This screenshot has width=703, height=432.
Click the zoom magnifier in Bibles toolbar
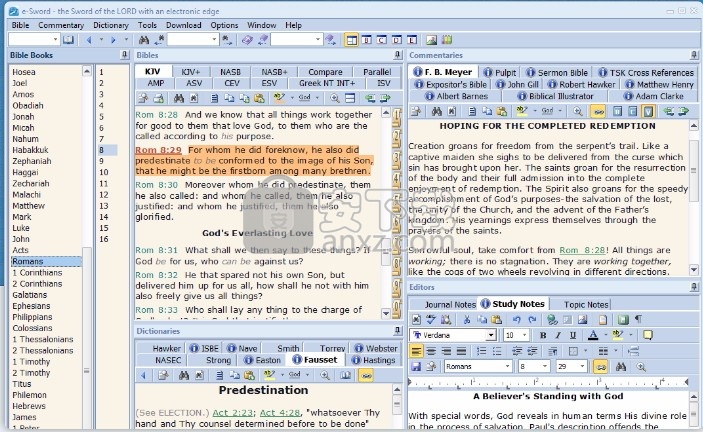[334, 98]
